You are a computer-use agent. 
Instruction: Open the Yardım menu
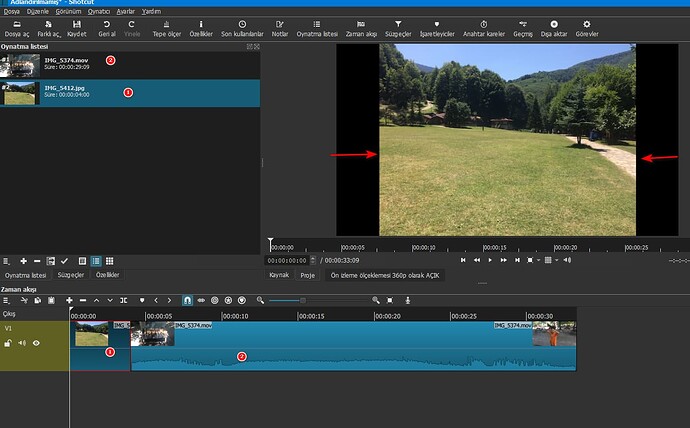151,11
